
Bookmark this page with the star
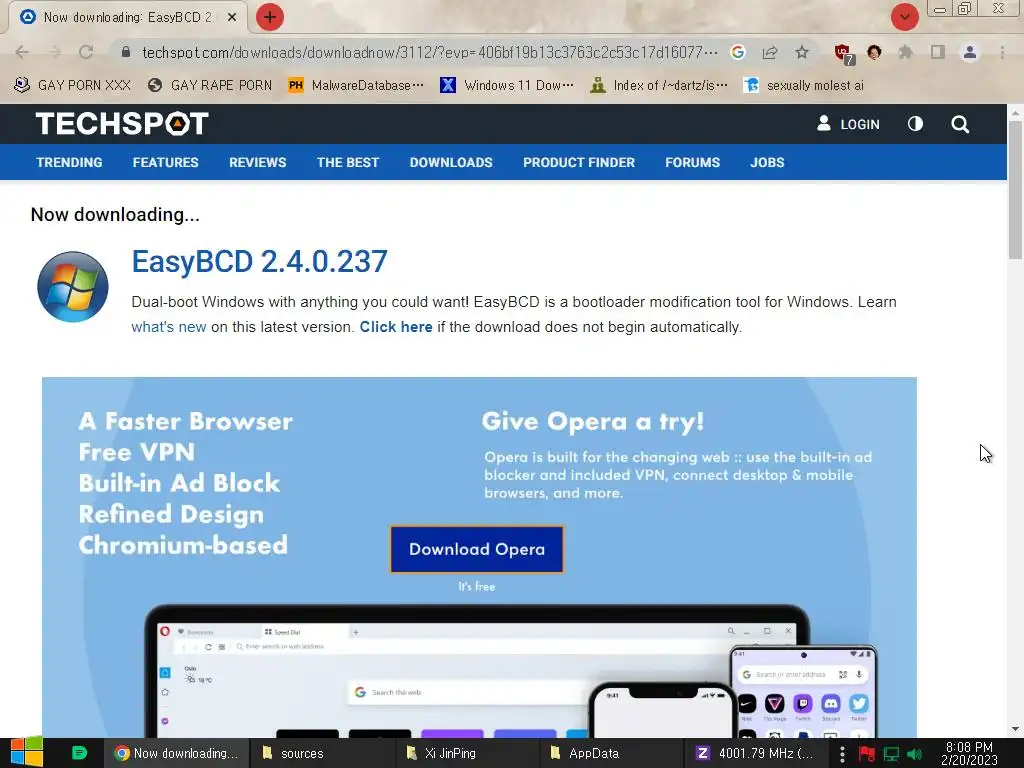(802, 52)
